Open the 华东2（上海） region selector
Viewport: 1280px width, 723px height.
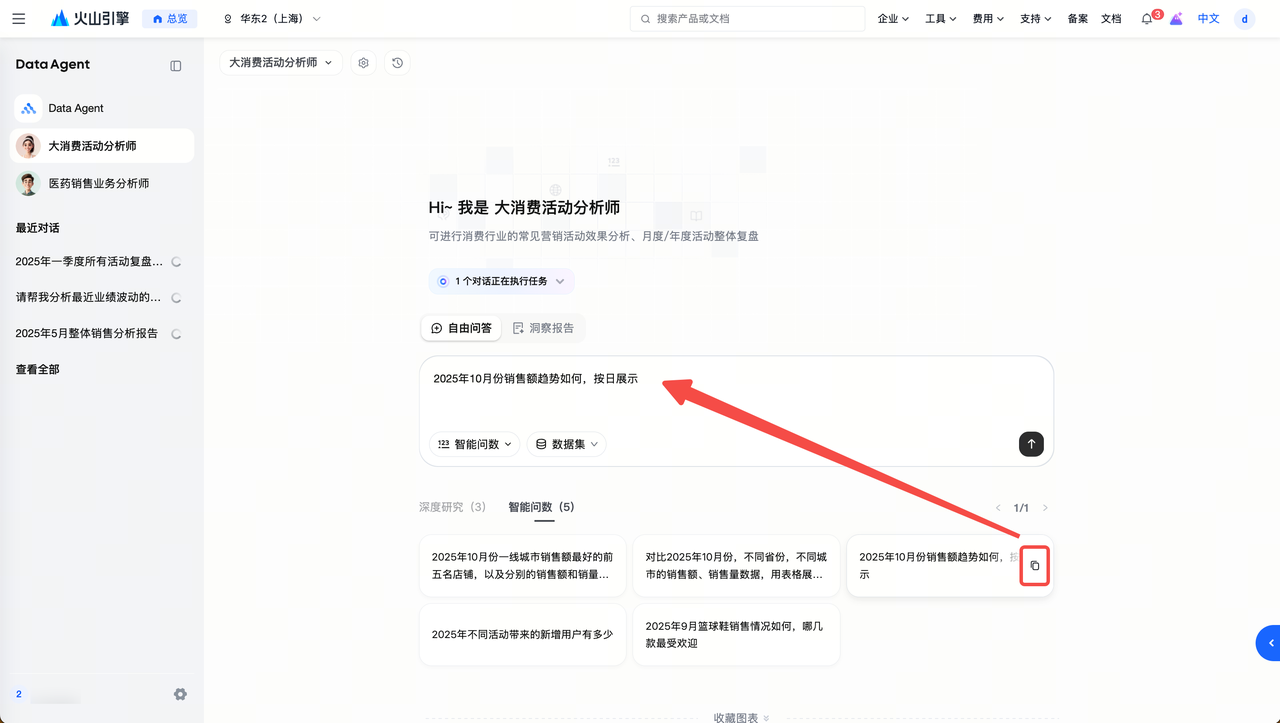coord(271,19)
